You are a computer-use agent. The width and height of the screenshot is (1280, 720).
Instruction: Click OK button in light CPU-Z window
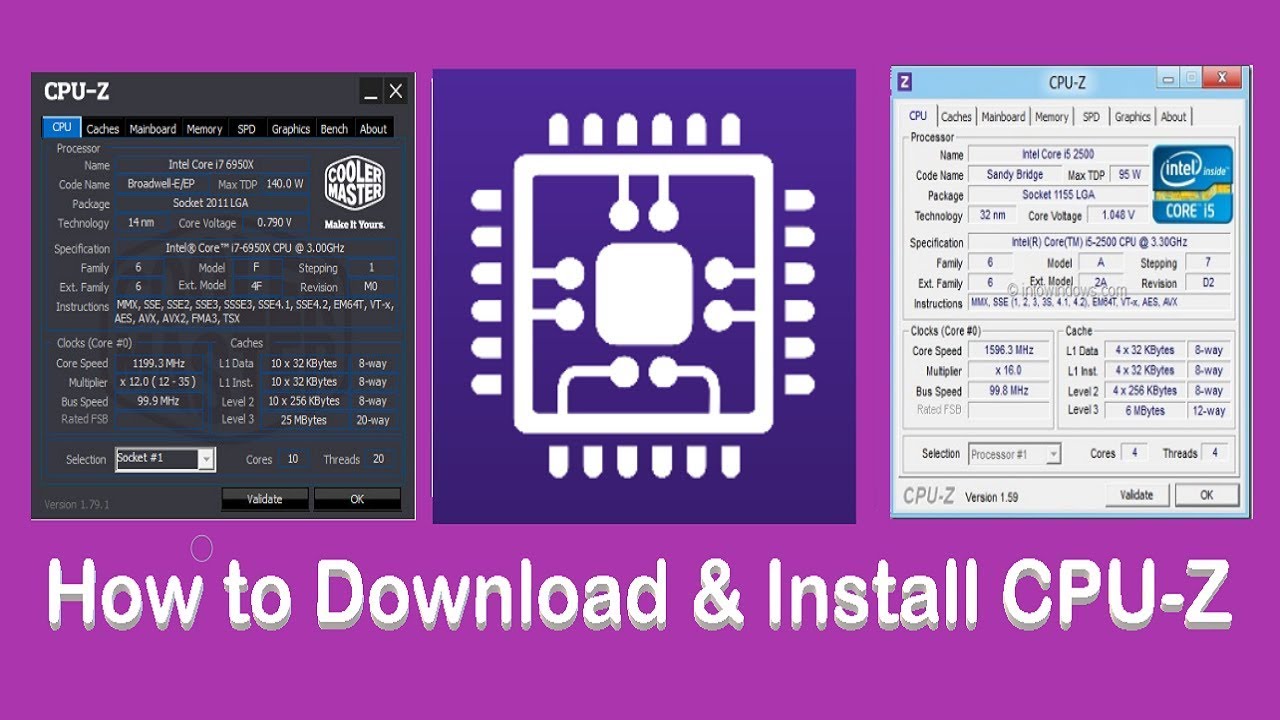[1206, 494]
